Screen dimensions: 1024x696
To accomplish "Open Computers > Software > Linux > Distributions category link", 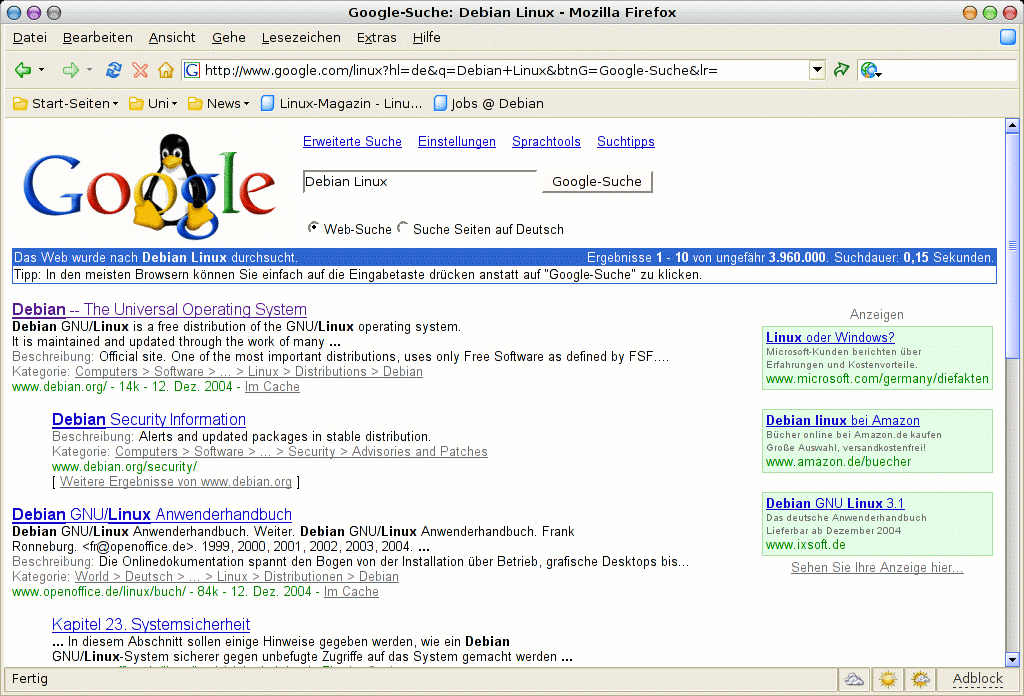I will click(x=249, y=372).
